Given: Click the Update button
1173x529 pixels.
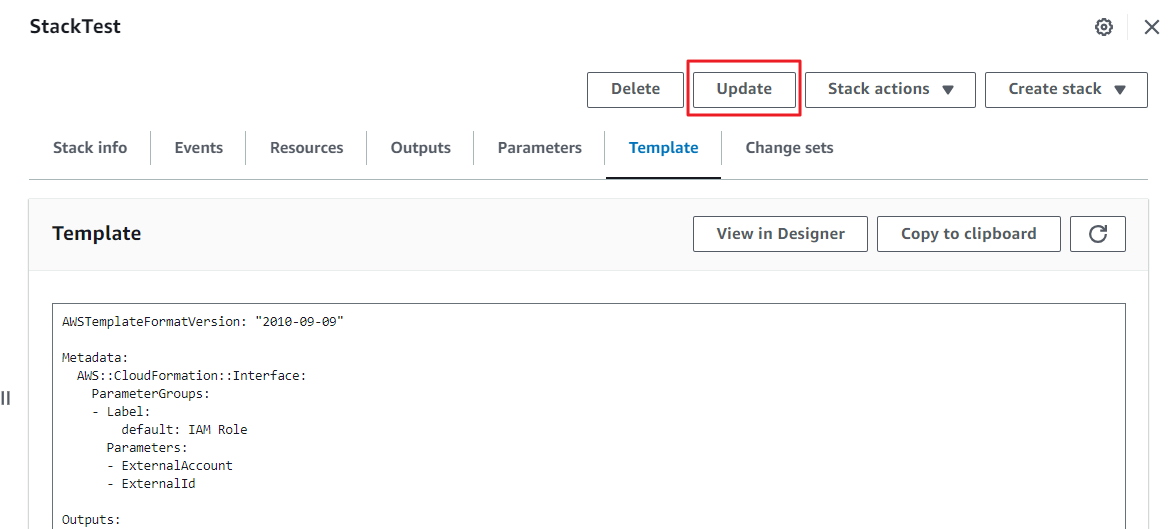Looking at the screenshot, I should coord(744,89).
